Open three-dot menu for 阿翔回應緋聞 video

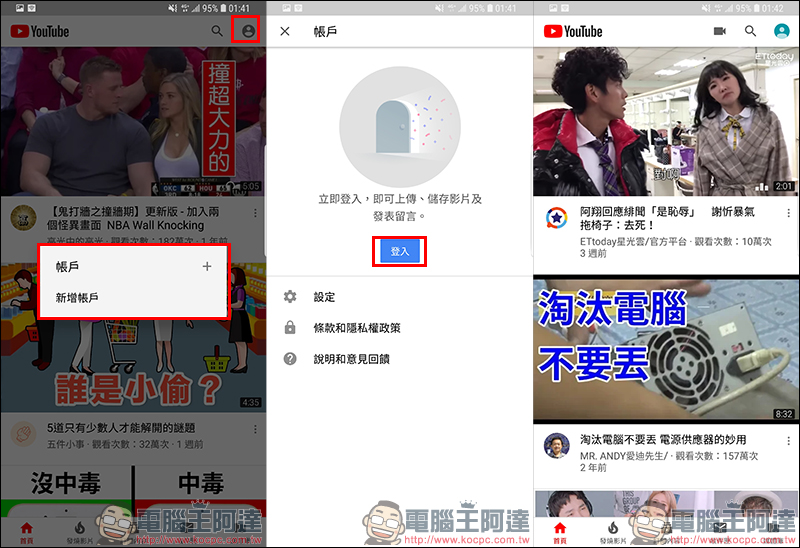tap(788, 213)
